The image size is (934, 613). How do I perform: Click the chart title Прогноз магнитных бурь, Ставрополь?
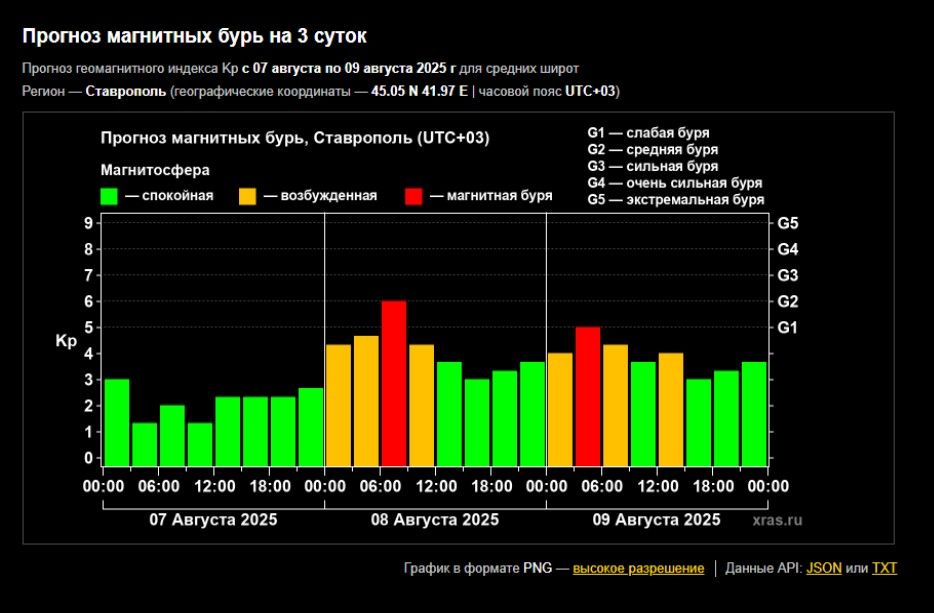point(295,138)
